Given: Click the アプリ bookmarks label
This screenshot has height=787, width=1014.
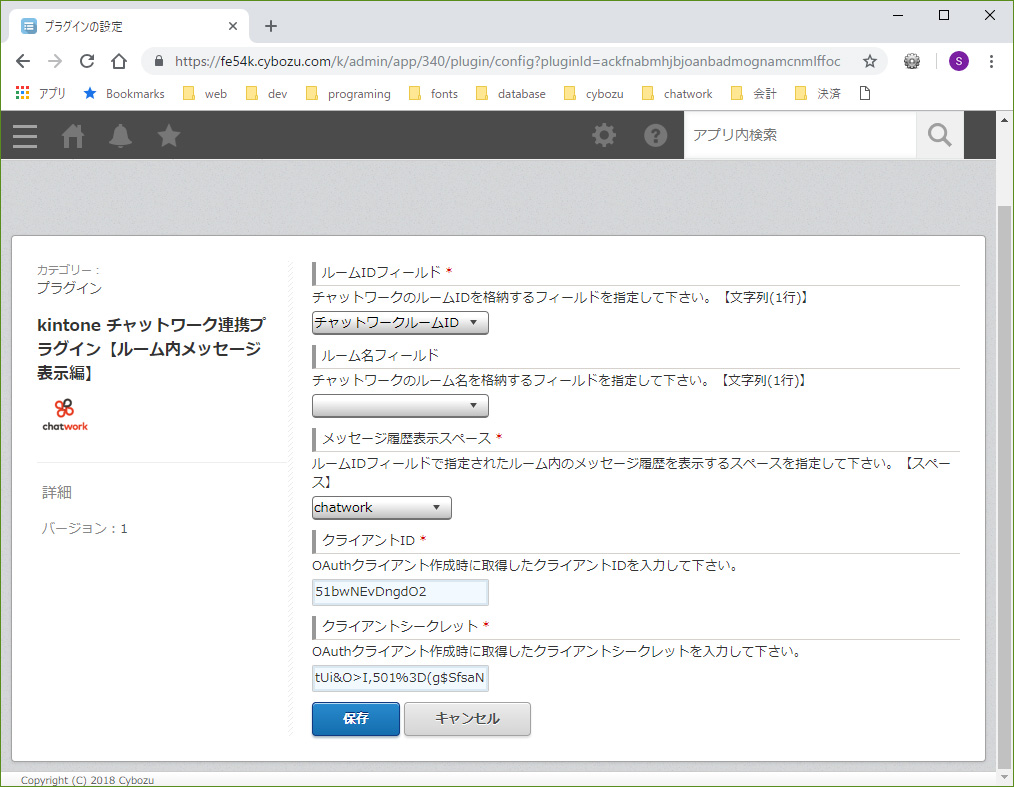Looking at the screenshot, I should point(52,93).
